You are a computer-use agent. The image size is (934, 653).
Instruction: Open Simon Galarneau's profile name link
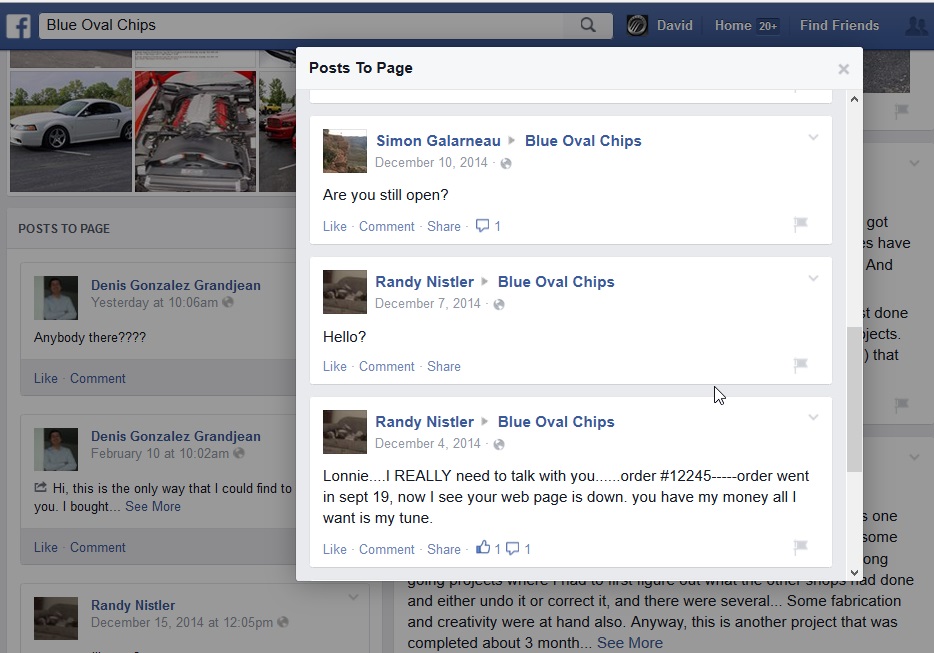coord(438,141)
